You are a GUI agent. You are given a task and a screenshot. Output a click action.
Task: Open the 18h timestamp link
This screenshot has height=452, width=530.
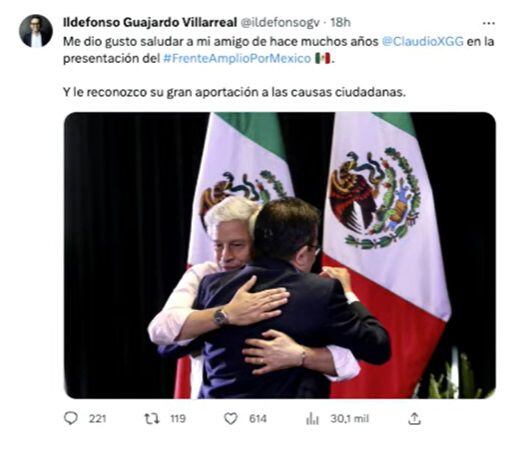click(x=340, y=23)
